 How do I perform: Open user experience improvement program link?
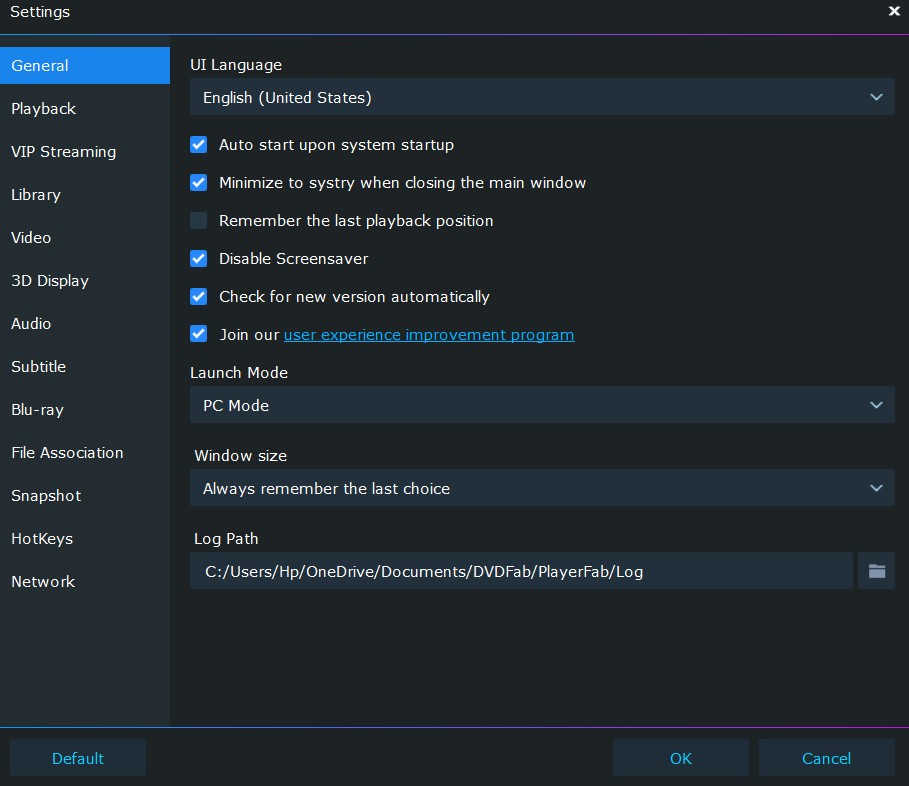tap(429, 334)
